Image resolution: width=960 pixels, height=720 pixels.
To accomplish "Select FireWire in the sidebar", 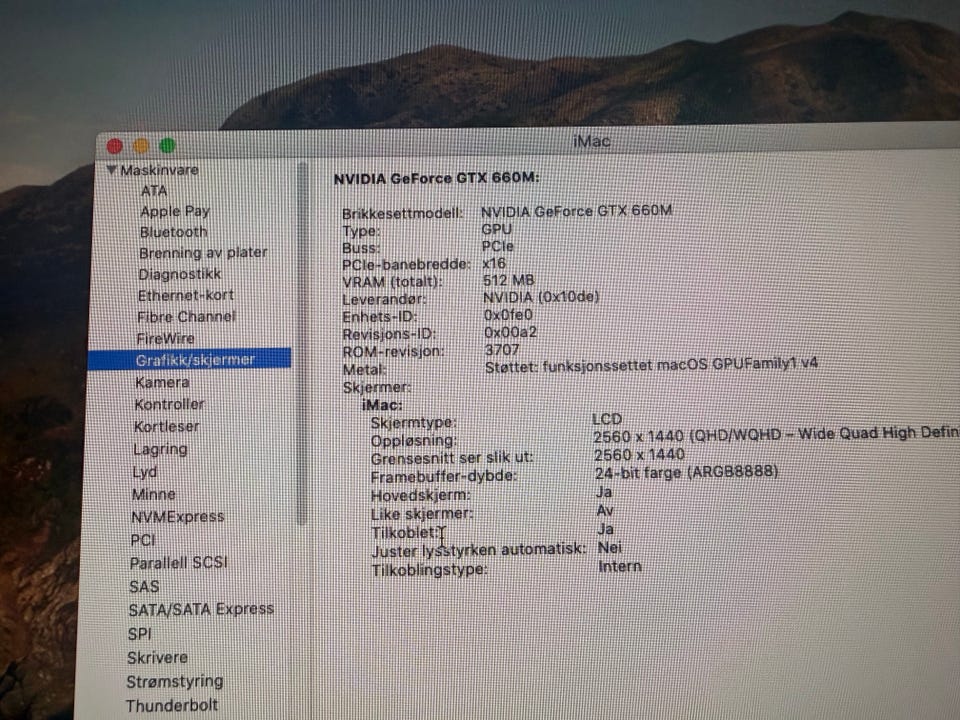I will tap(165, 339).
